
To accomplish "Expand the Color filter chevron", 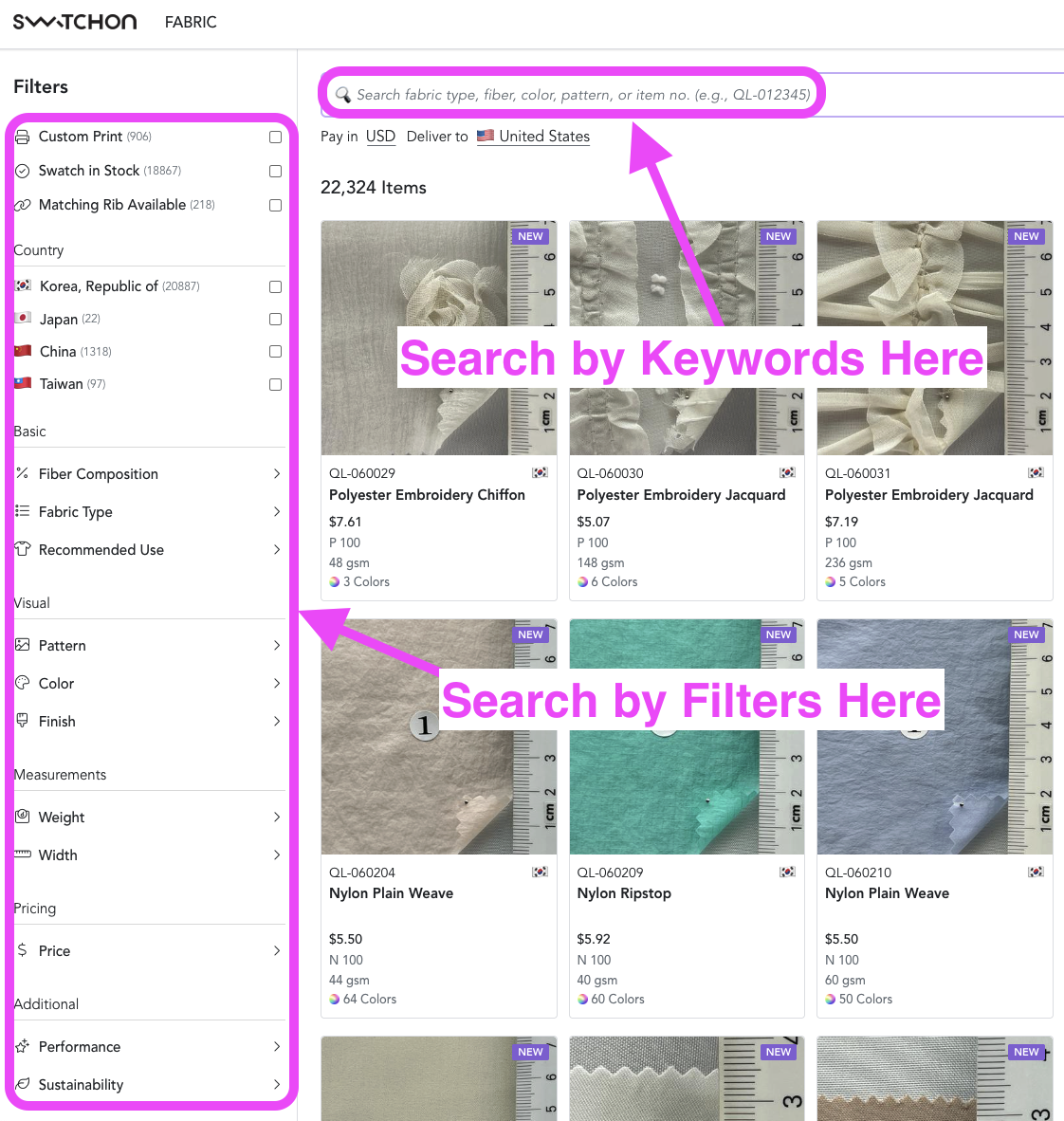I will (x=277, y=684).
